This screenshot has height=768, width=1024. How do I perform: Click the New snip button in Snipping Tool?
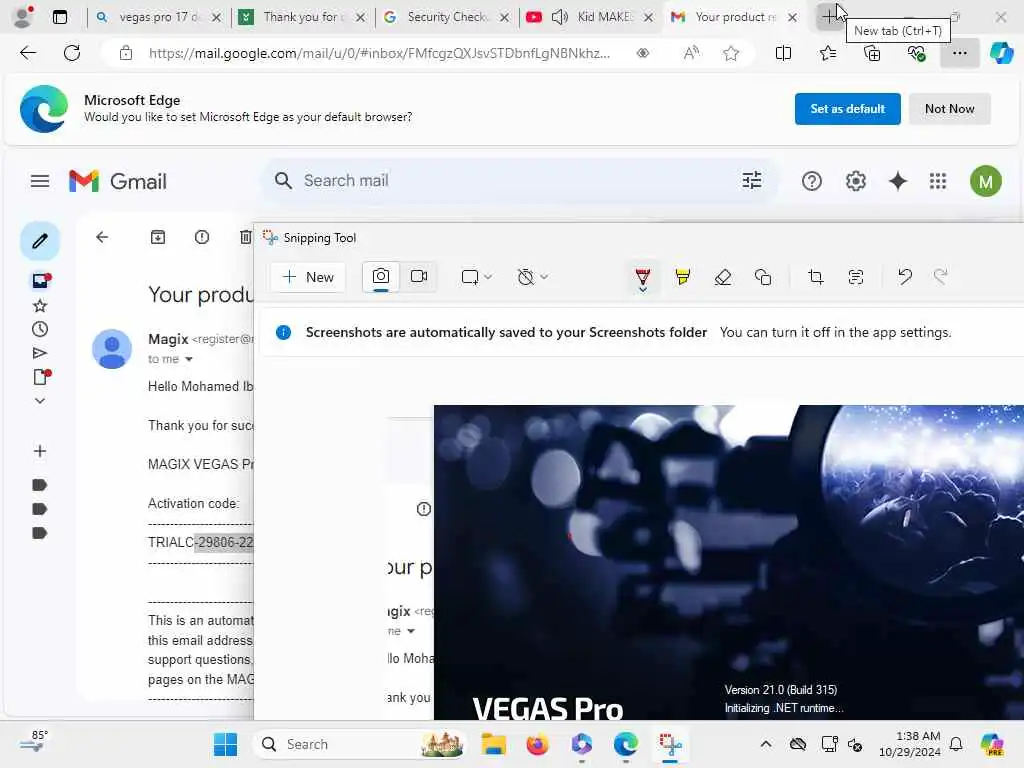tap(308, 277)
